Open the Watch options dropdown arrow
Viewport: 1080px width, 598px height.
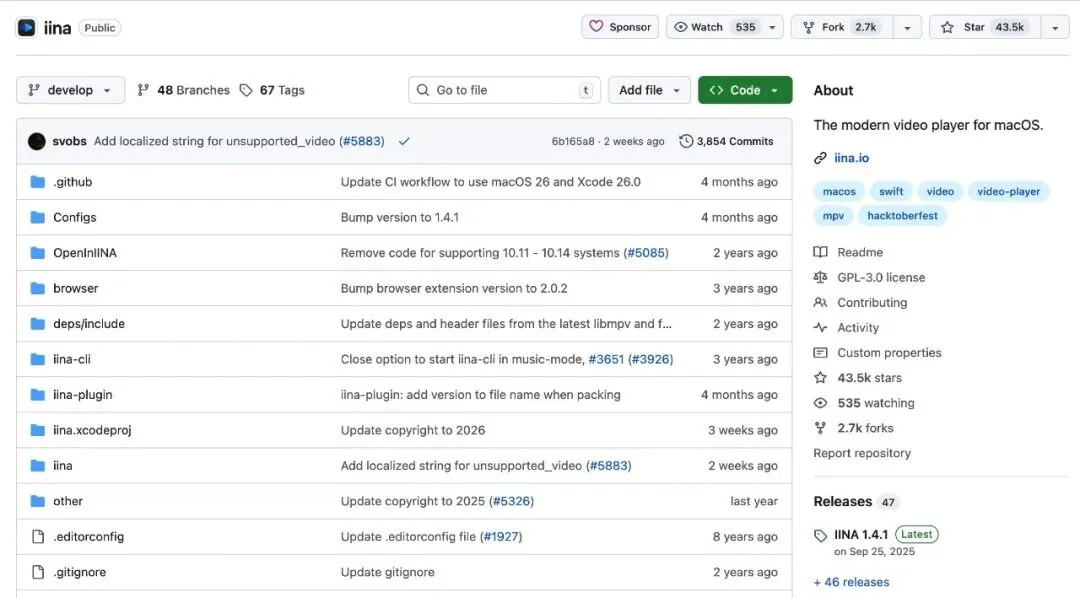click(772, 27)
